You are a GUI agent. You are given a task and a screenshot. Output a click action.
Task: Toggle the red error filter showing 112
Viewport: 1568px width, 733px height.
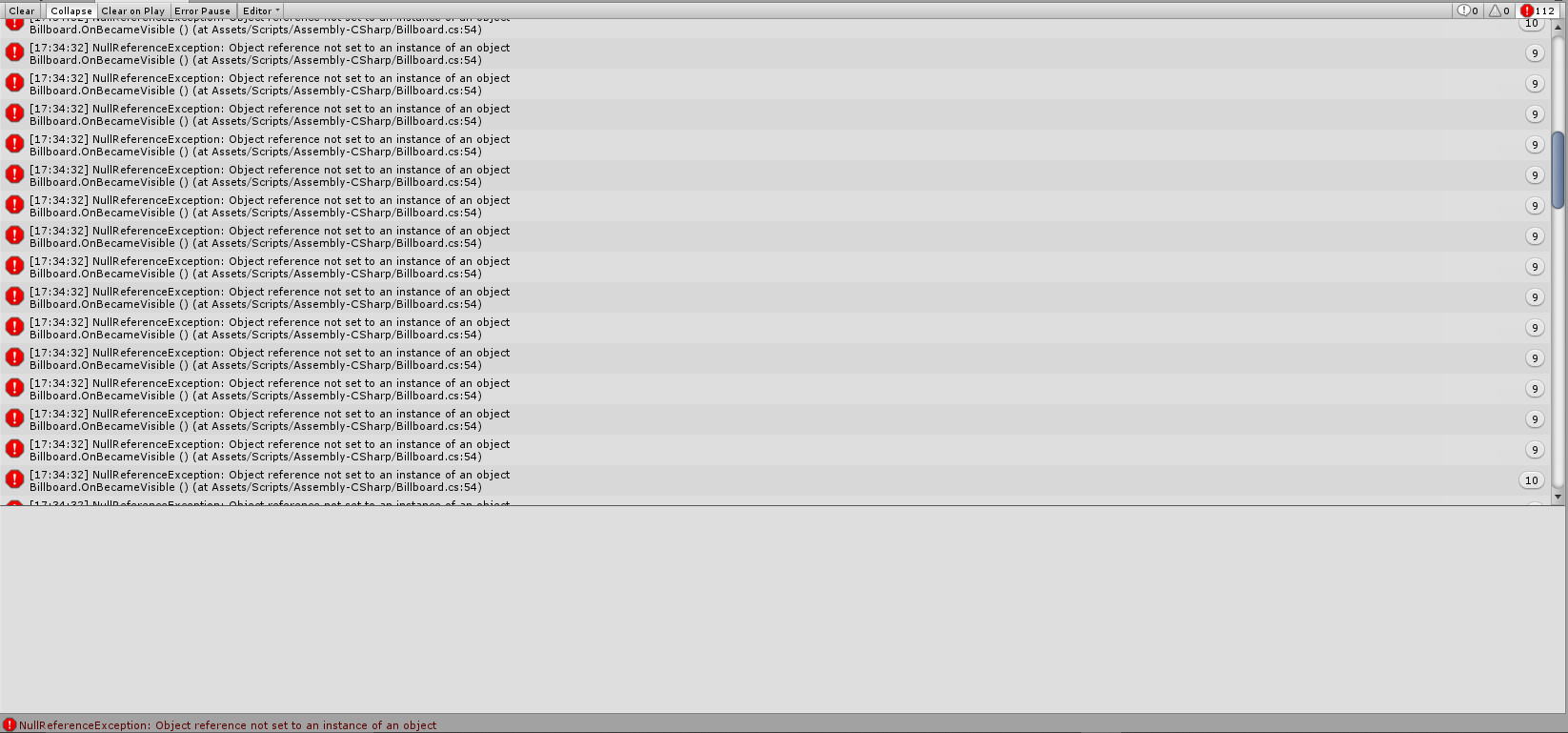1538,10
